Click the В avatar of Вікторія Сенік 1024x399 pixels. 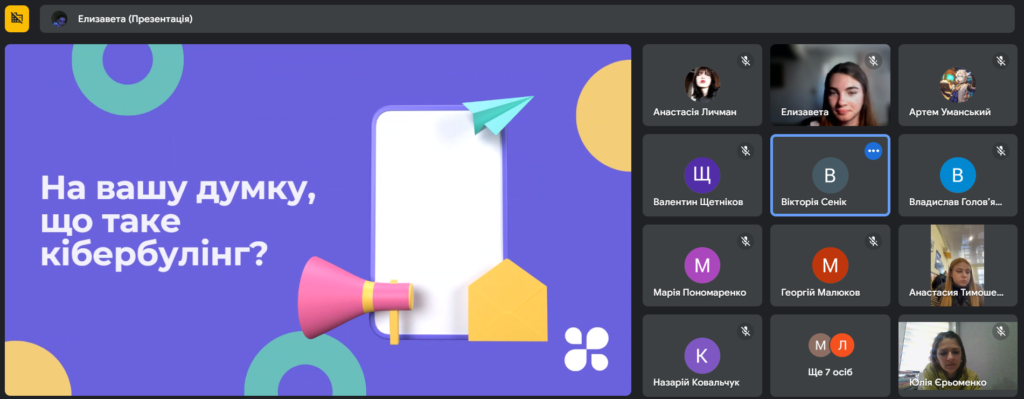coord(830,175)
